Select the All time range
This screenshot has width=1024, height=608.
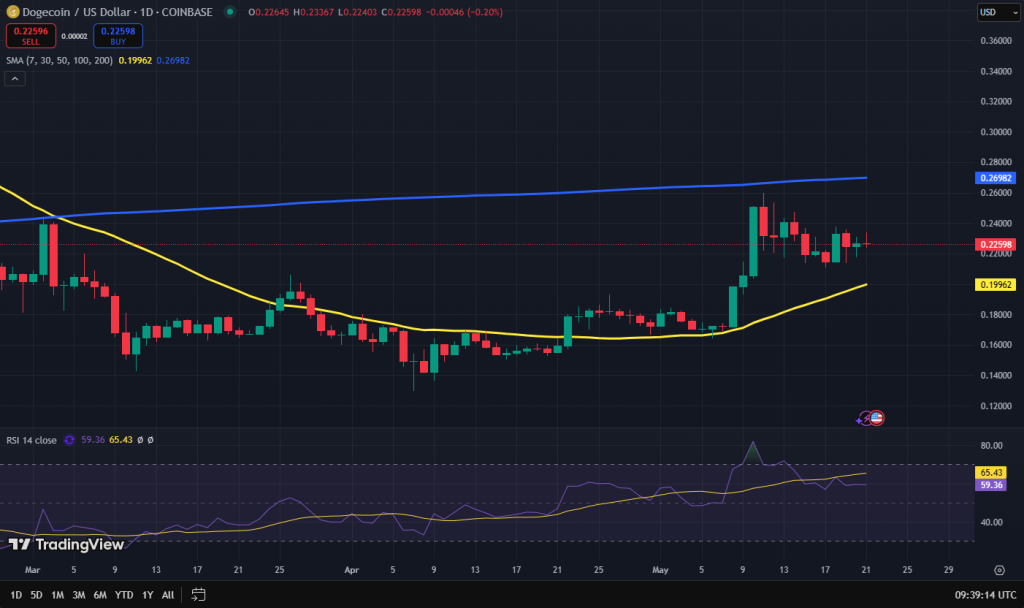tap(168, 595)
